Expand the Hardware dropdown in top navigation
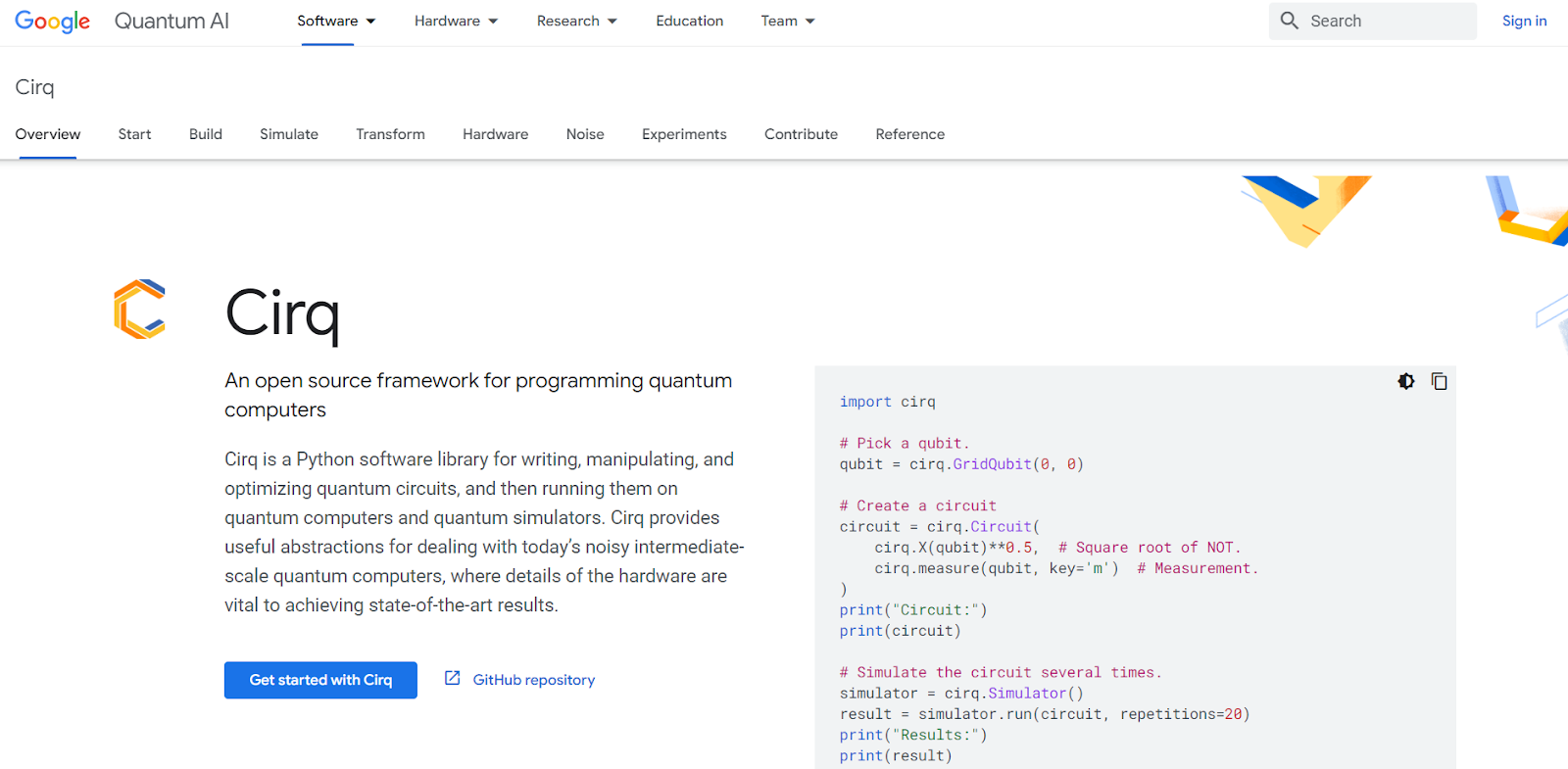Image resolution: width=1568 pixels, height=769 pixels. point(456,22)
